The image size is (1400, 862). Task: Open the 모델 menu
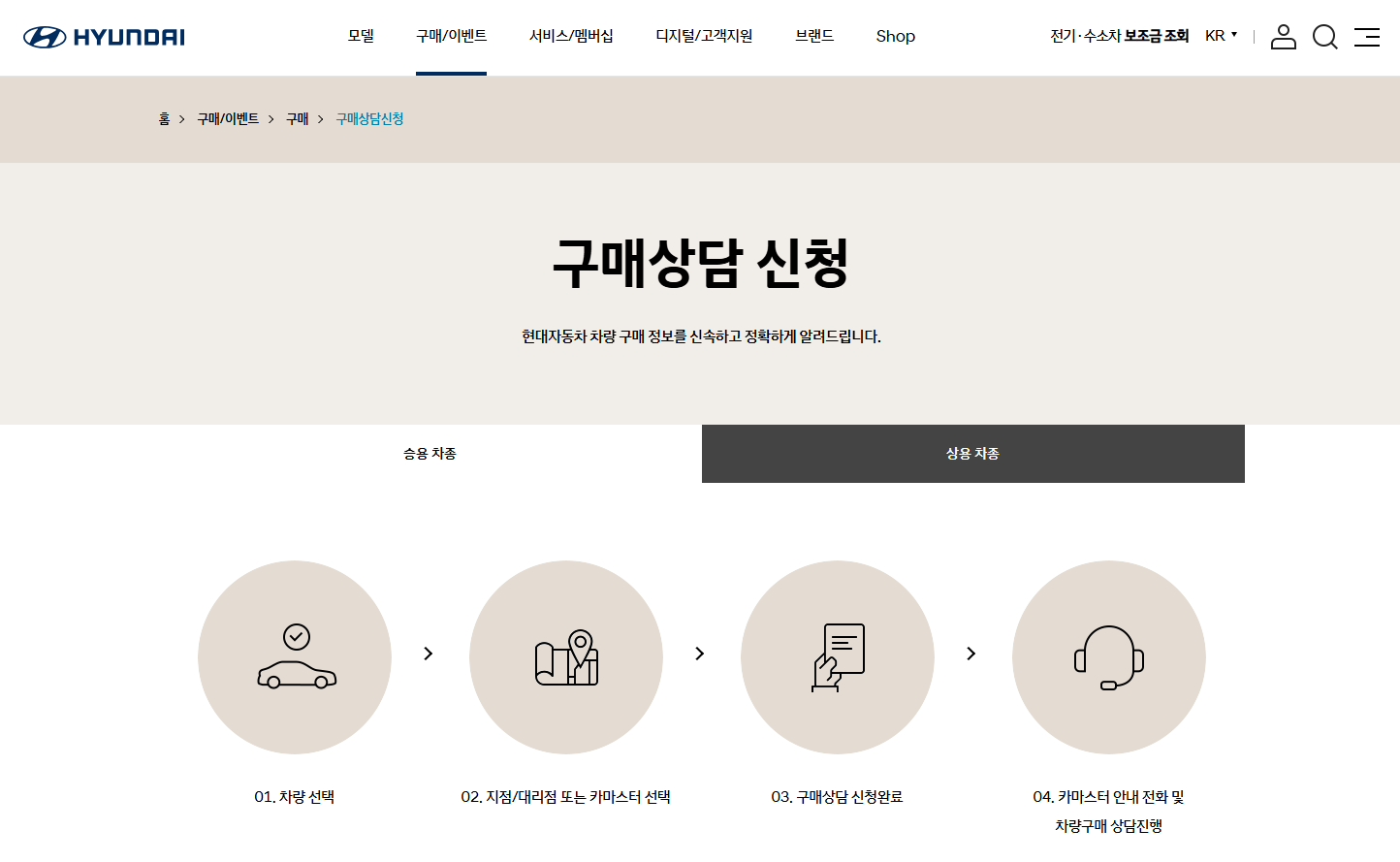pos(361,36)
